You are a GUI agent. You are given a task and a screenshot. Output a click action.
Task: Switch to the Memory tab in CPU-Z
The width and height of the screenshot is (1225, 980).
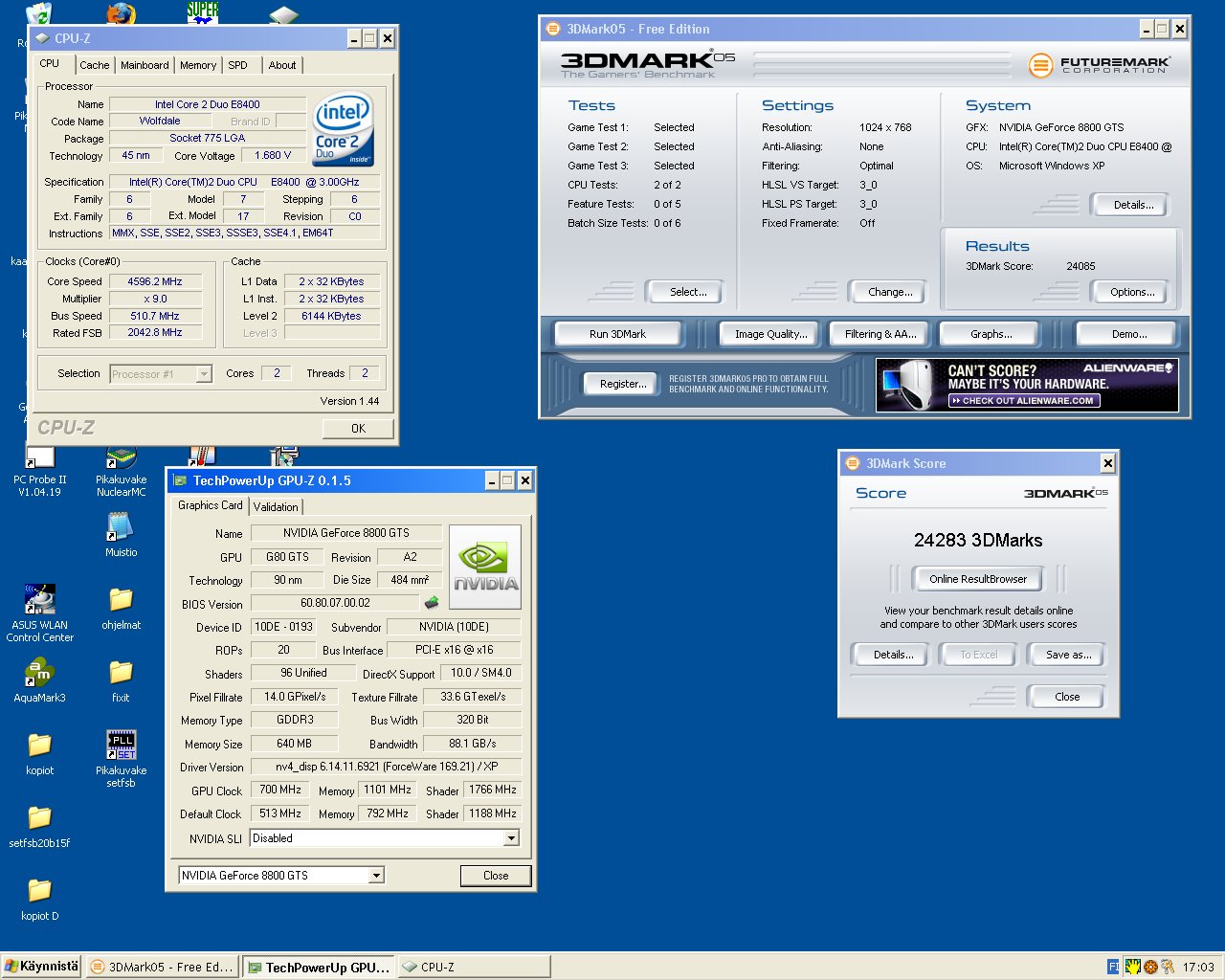click(198, 65)
